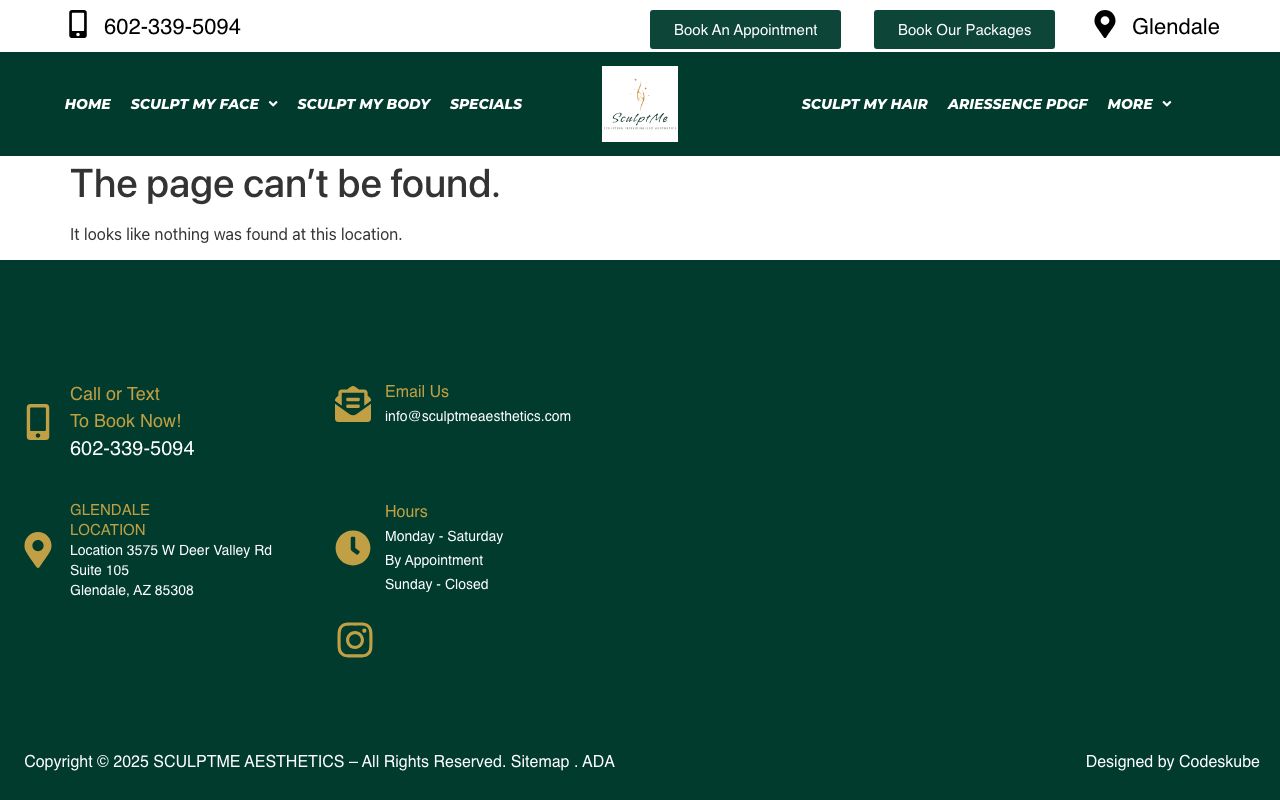Click the gold phone icon in footer

[x=38, y=422]
